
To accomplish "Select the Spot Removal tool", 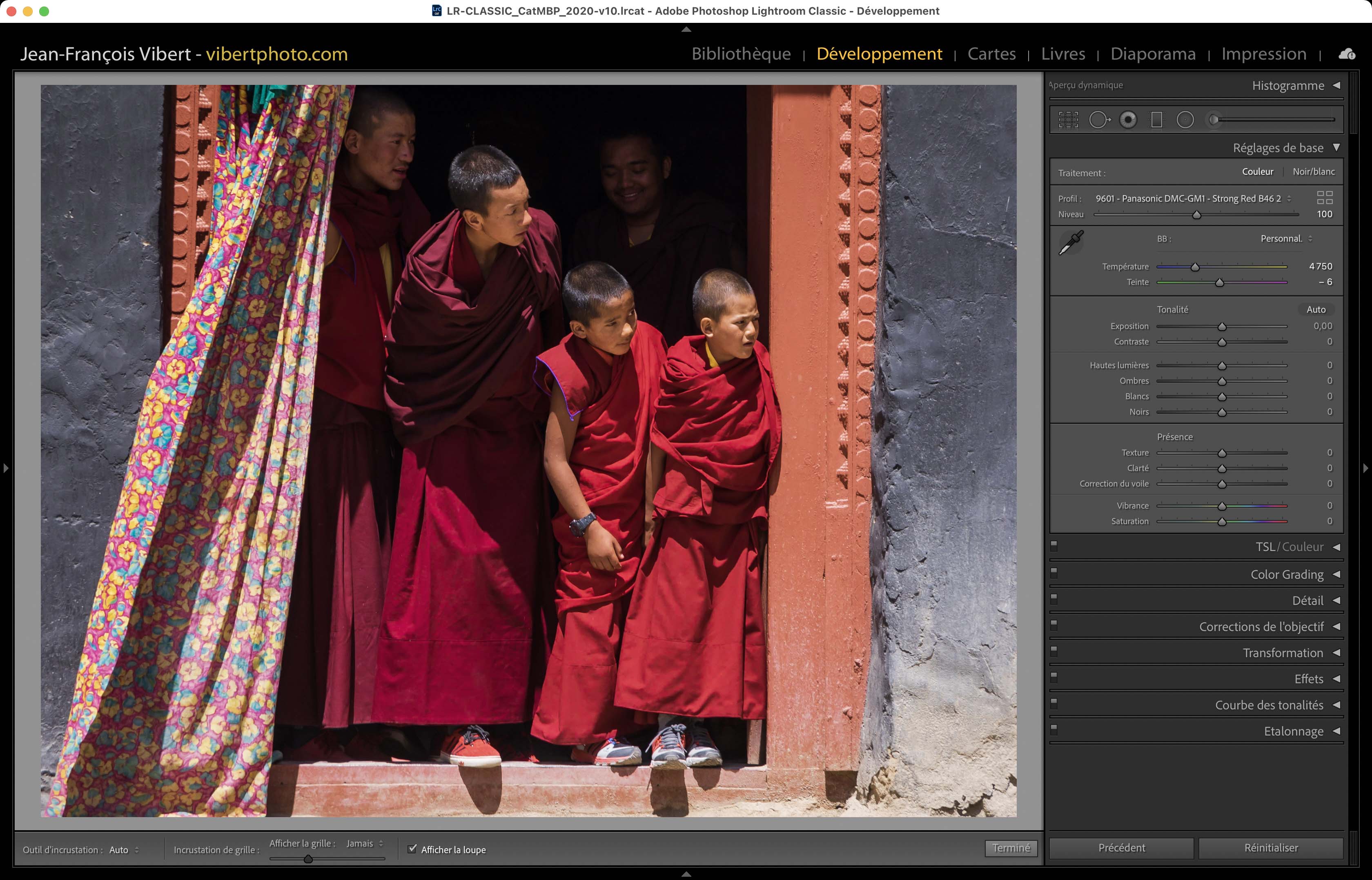I will click(1099, 120).
